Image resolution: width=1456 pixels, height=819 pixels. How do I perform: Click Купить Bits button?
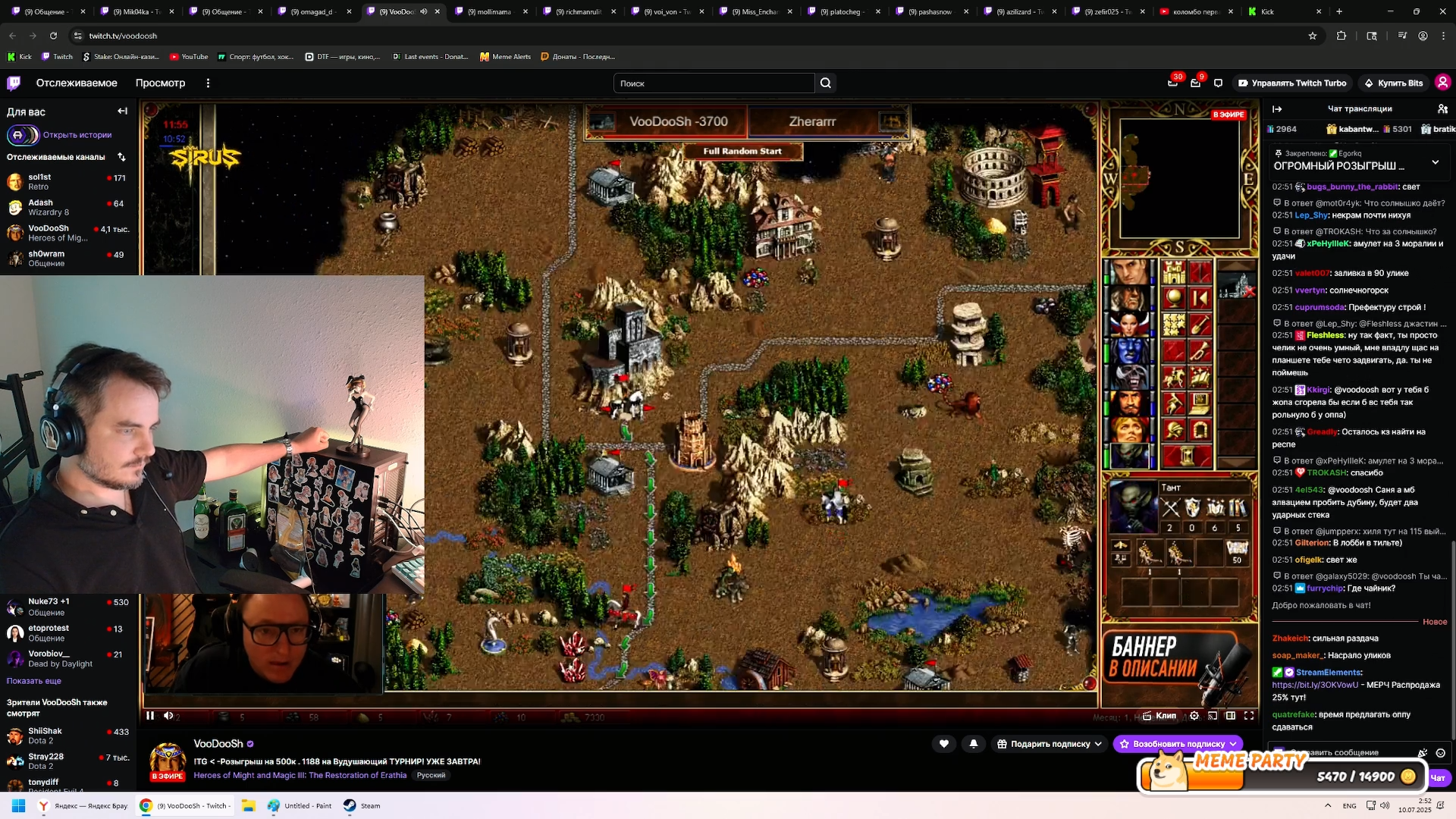click(1393, 83)
